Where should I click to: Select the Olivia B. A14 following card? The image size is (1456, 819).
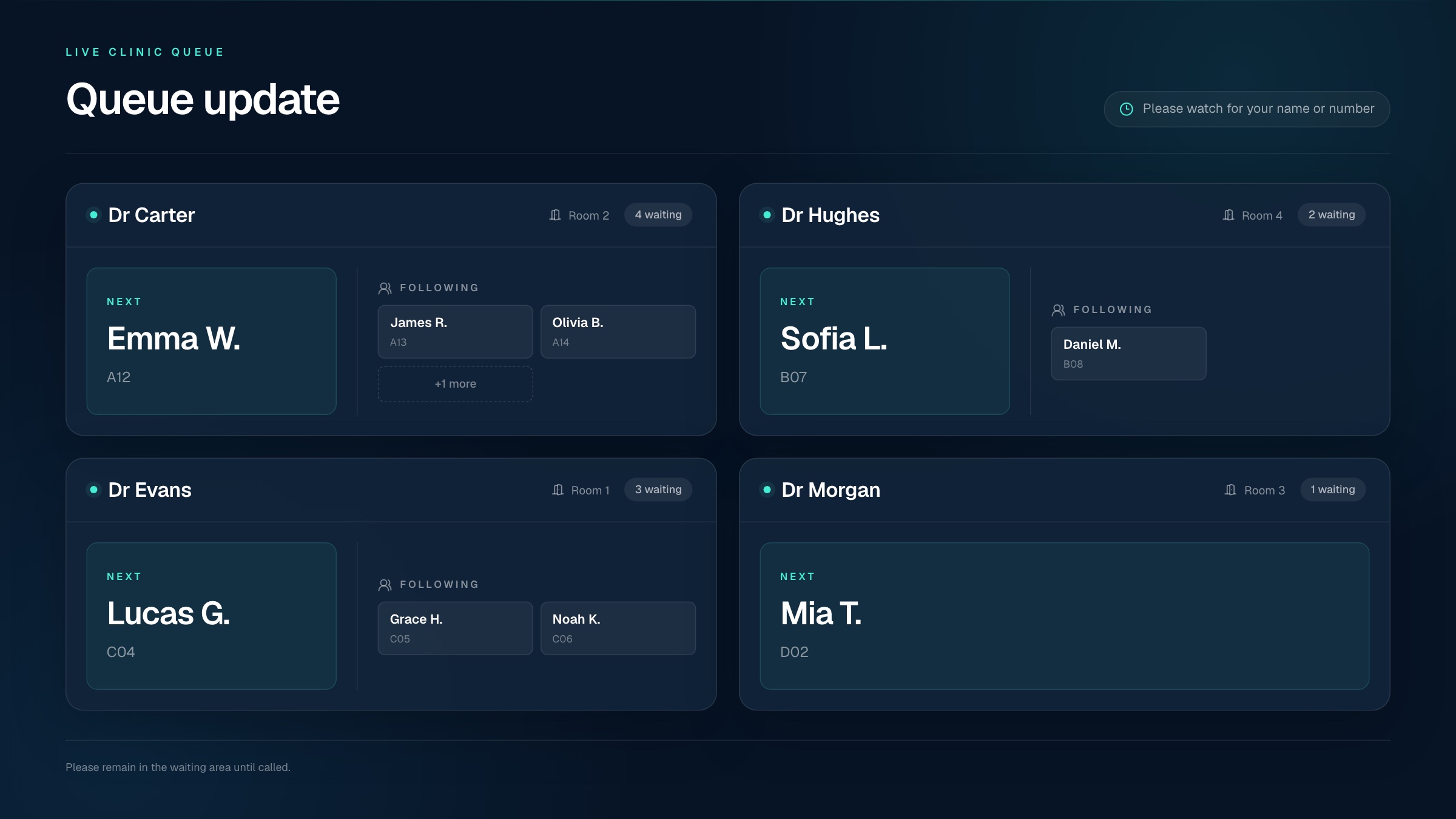(618, 332)
